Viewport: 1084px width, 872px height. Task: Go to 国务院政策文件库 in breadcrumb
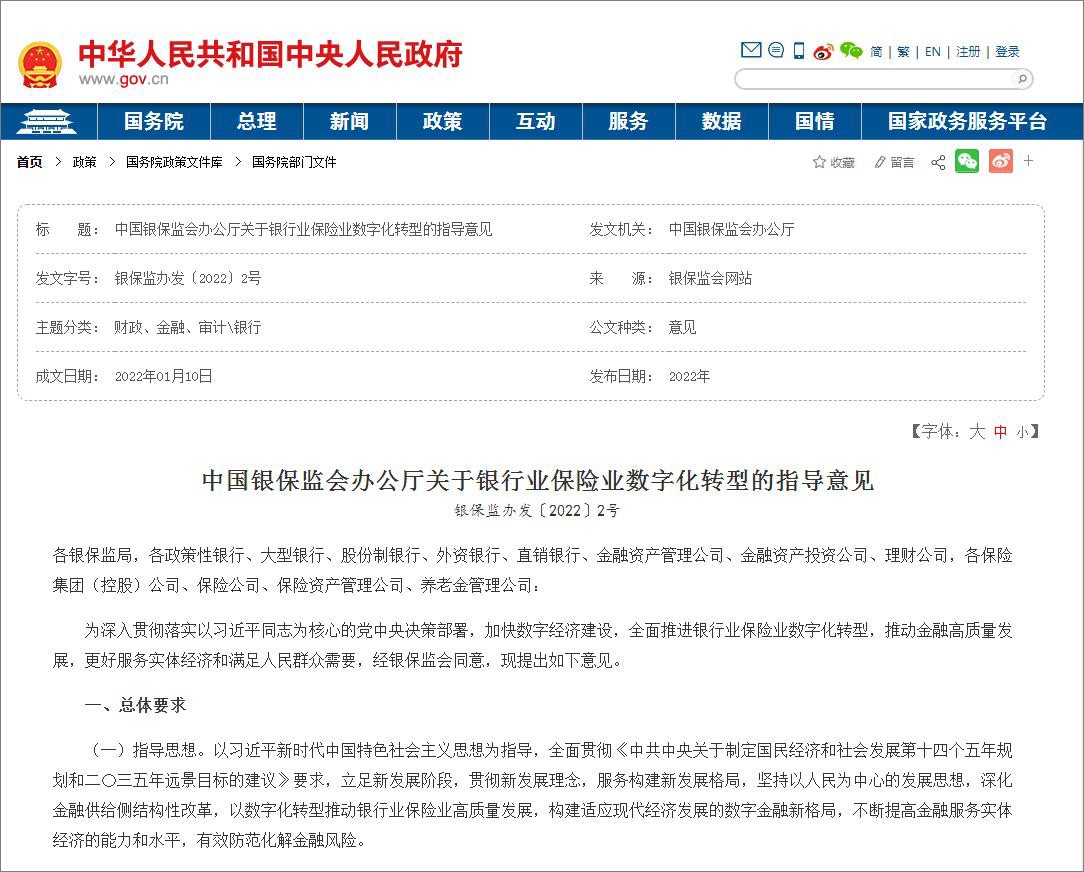[x=174, y=162]
